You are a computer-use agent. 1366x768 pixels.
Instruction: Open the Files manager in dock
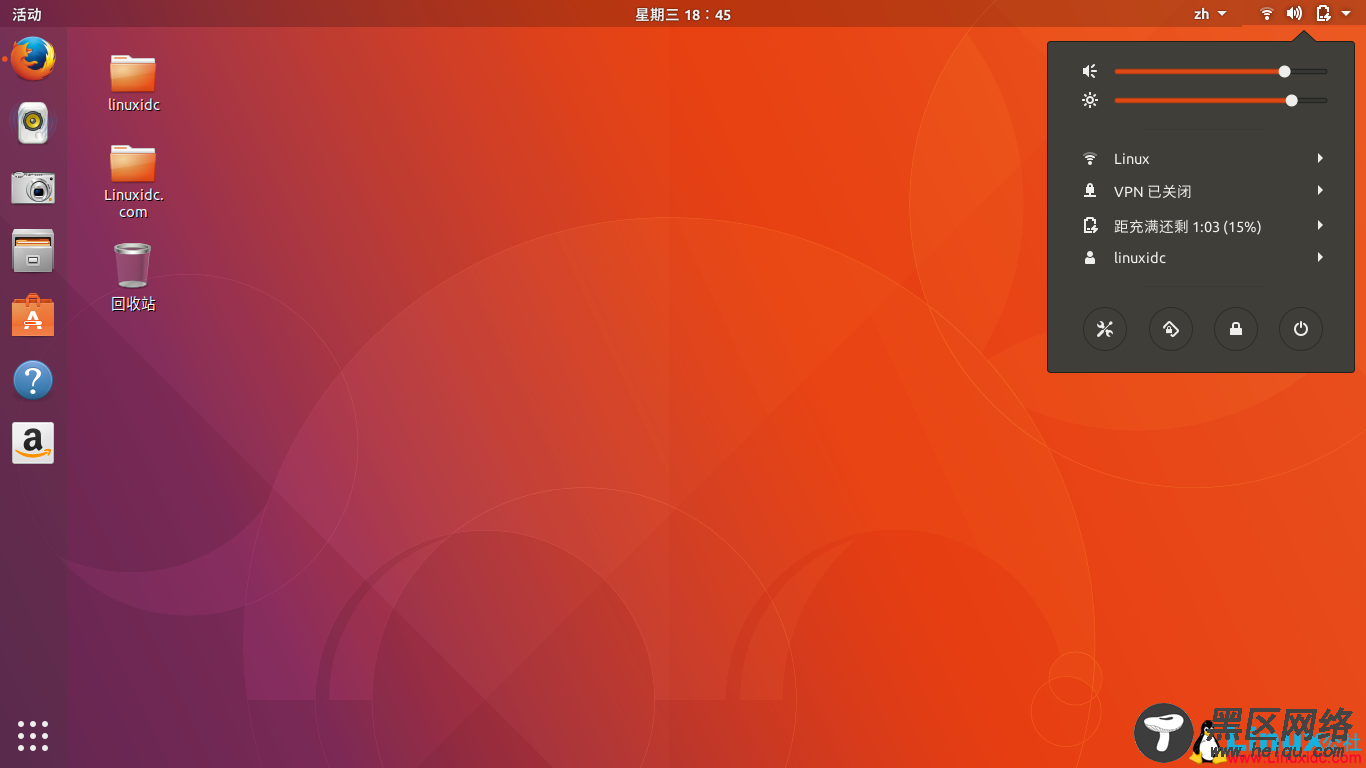33,251
